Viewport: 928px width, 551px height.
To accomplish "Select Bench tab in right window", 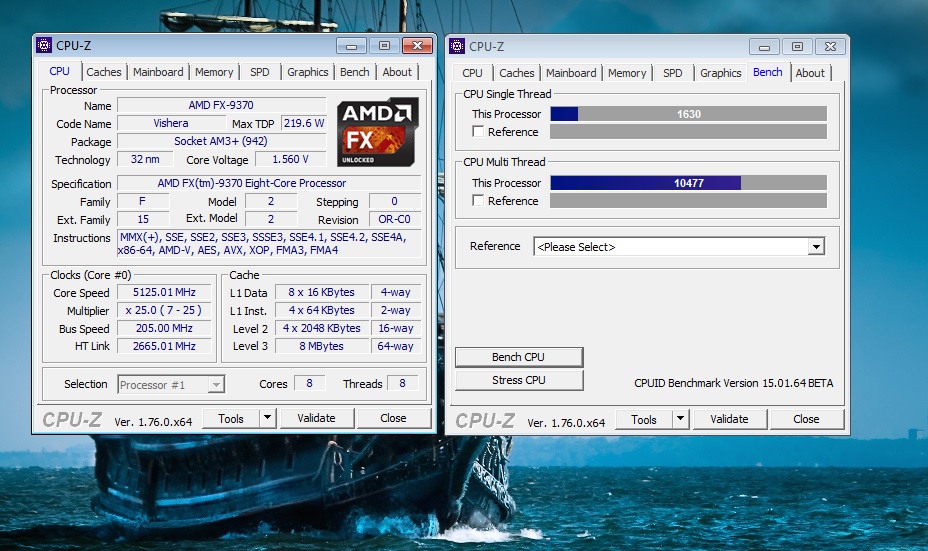I will click(768, 72).
